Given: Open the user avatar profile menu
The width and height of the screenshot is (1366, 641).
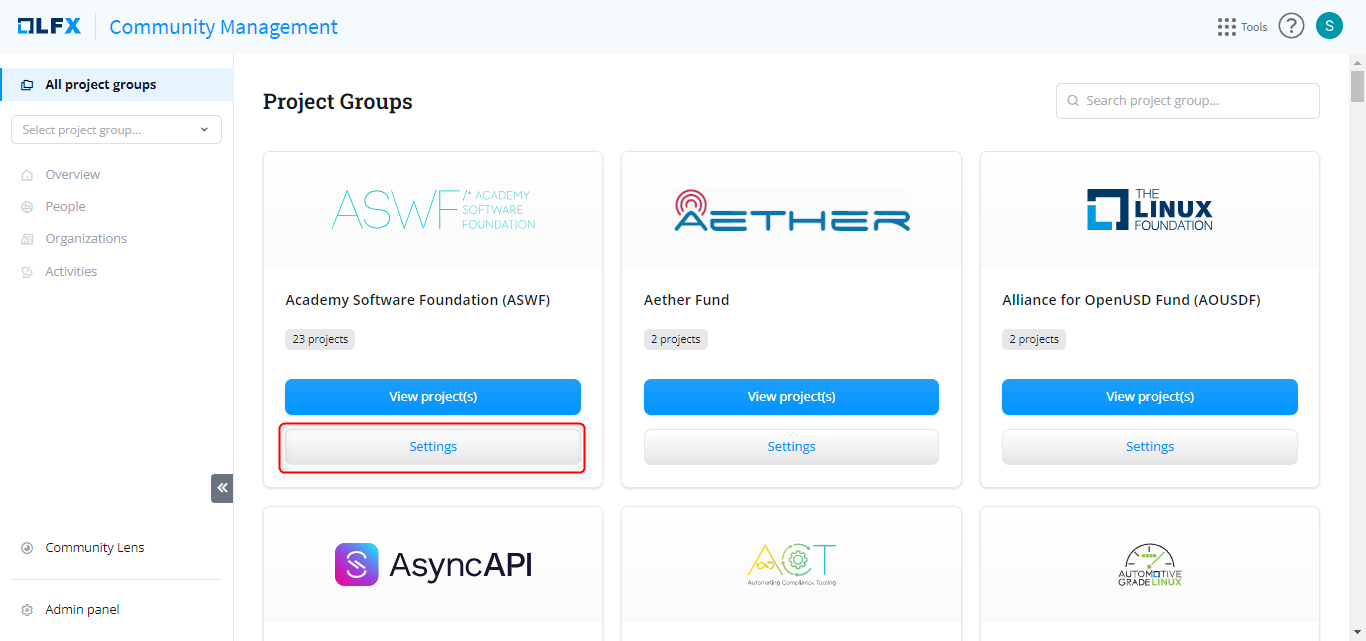Looking at the screenshot, I should pos(1329,26).
